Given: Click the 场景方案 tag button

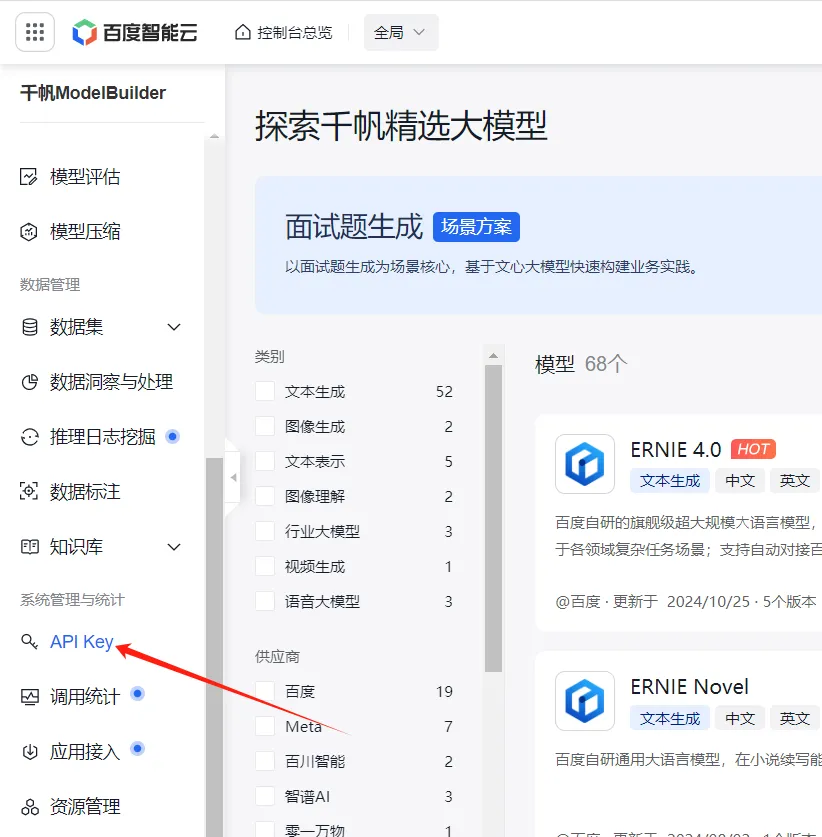Looking at the screenshot, I should pyautogui.click(x=476, y=227).
